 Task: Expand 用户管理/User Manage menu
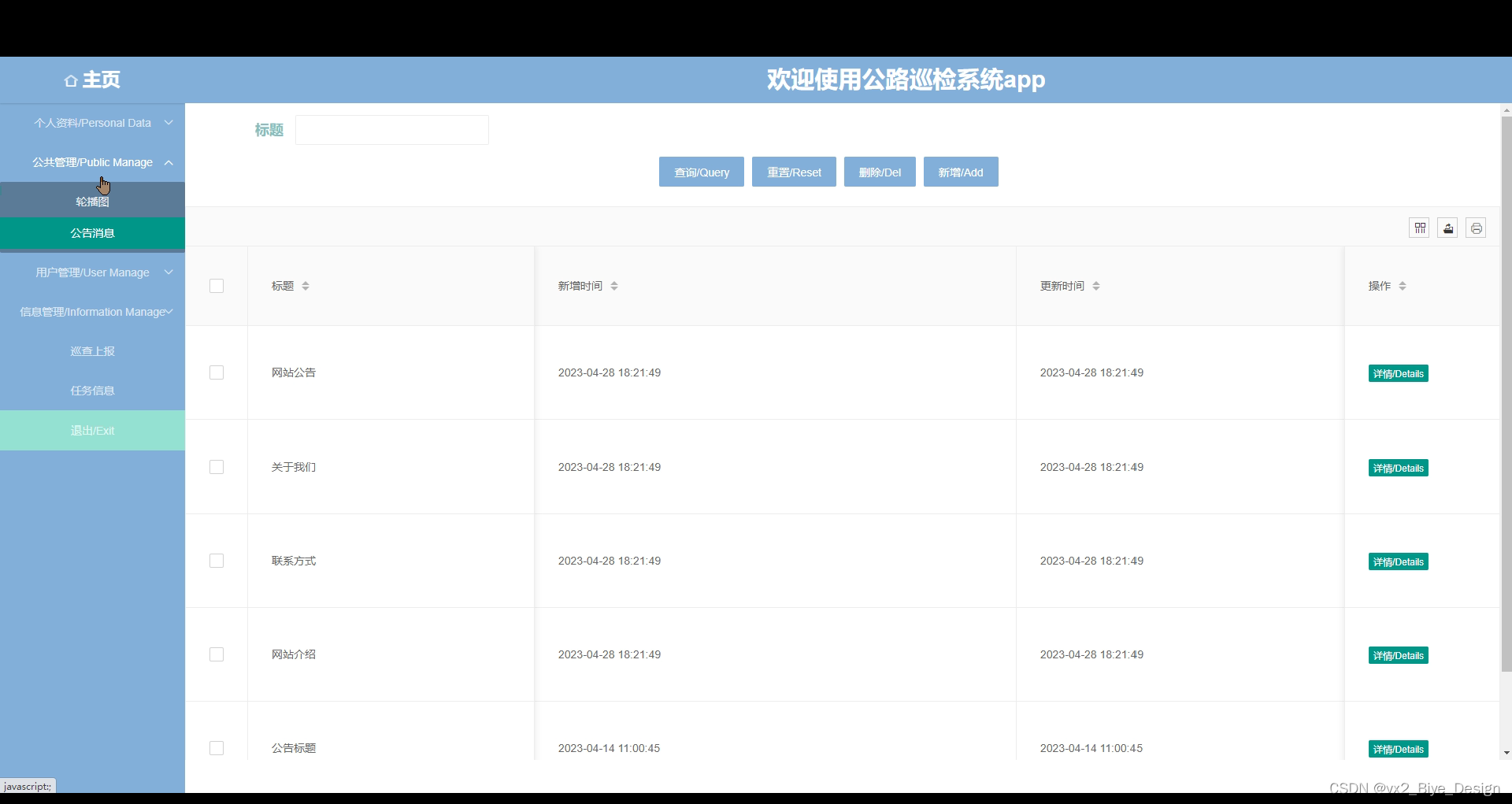pyautogui.click(x=92, y=272)
